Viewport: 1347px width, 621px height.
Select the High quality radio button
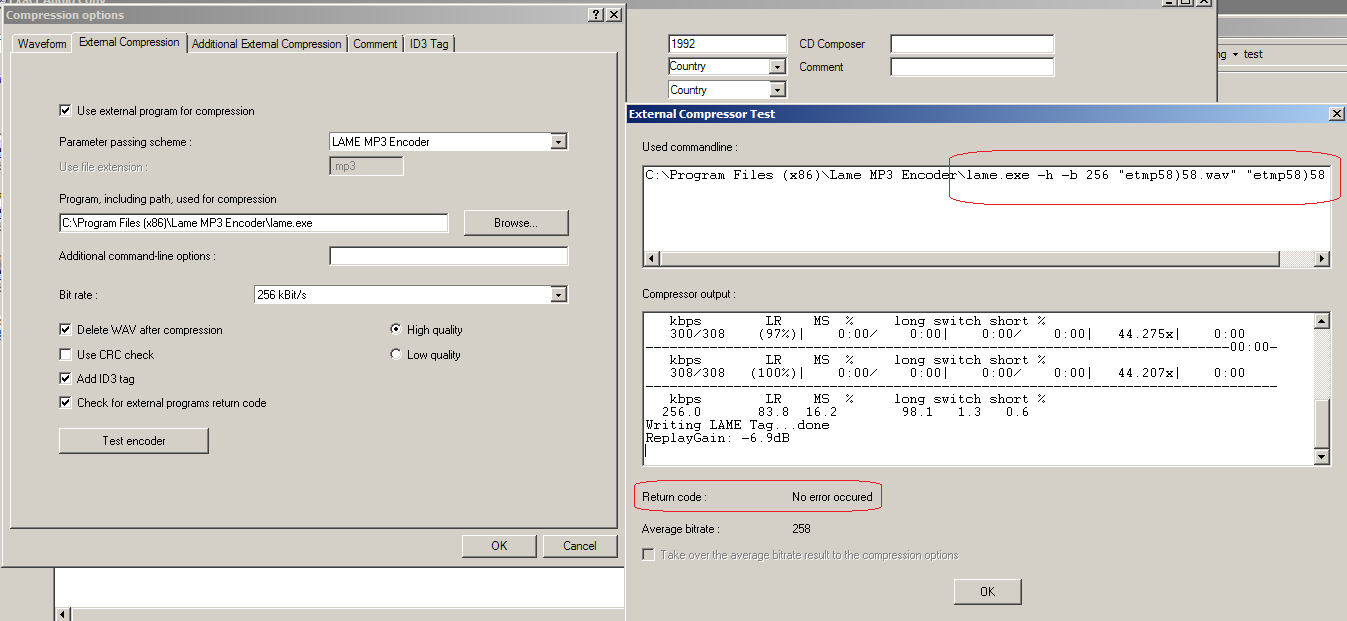(x=396, y=329)
